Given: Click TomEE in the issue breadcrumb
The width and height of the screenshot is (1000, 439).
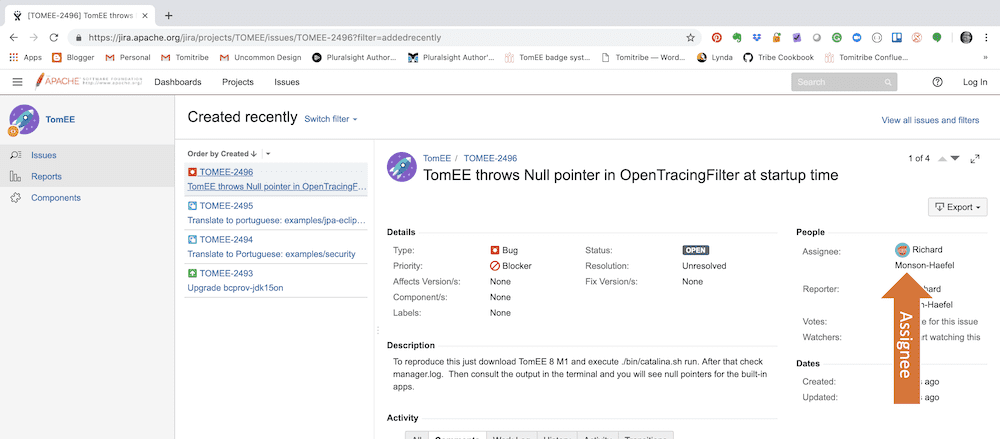Looking at the screenshot, I should click(x=437, y=158).
